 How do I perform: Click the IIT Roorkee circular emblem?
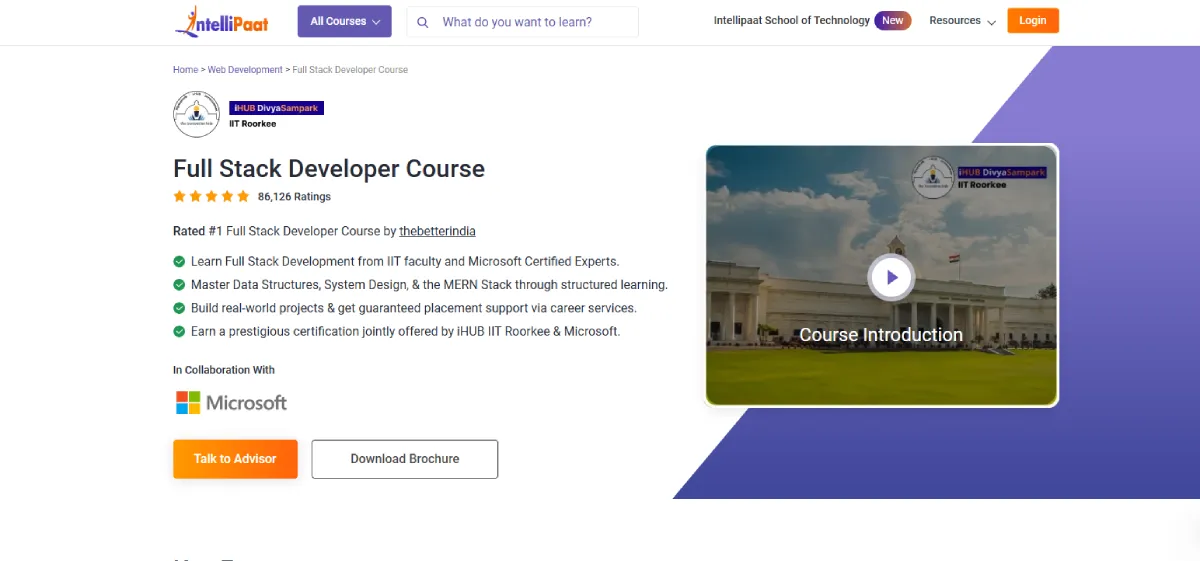coord(196,114)
